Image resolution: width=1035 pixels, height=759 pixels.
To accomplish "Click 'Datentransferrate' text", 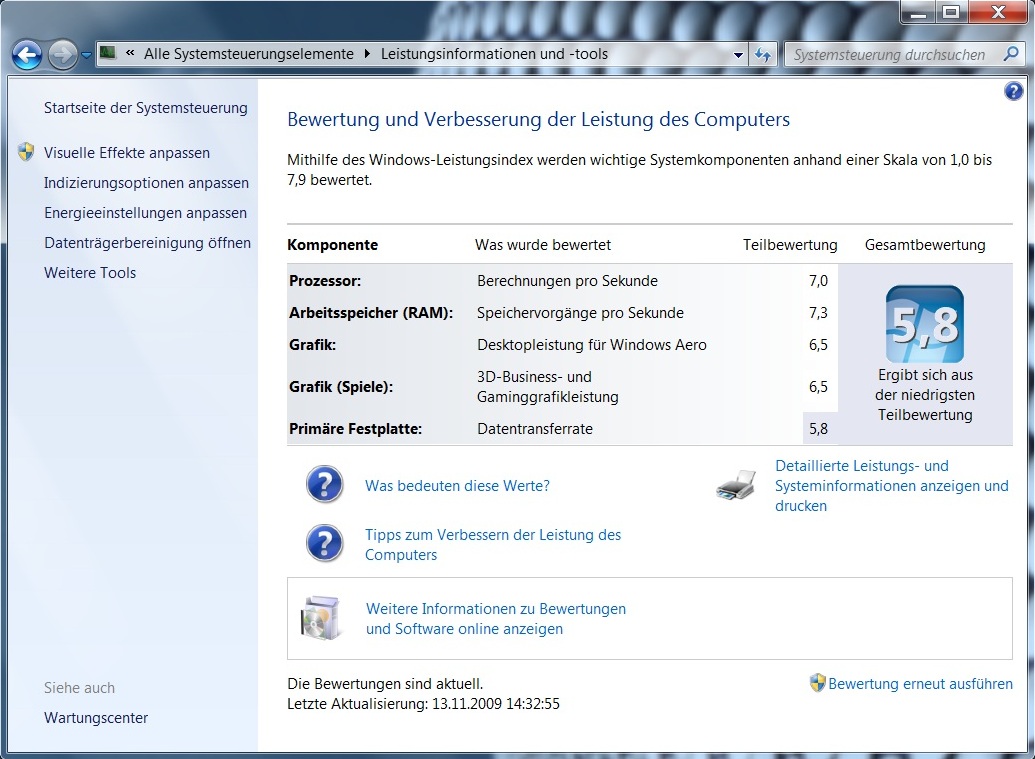I will click(x=535, y=429).
